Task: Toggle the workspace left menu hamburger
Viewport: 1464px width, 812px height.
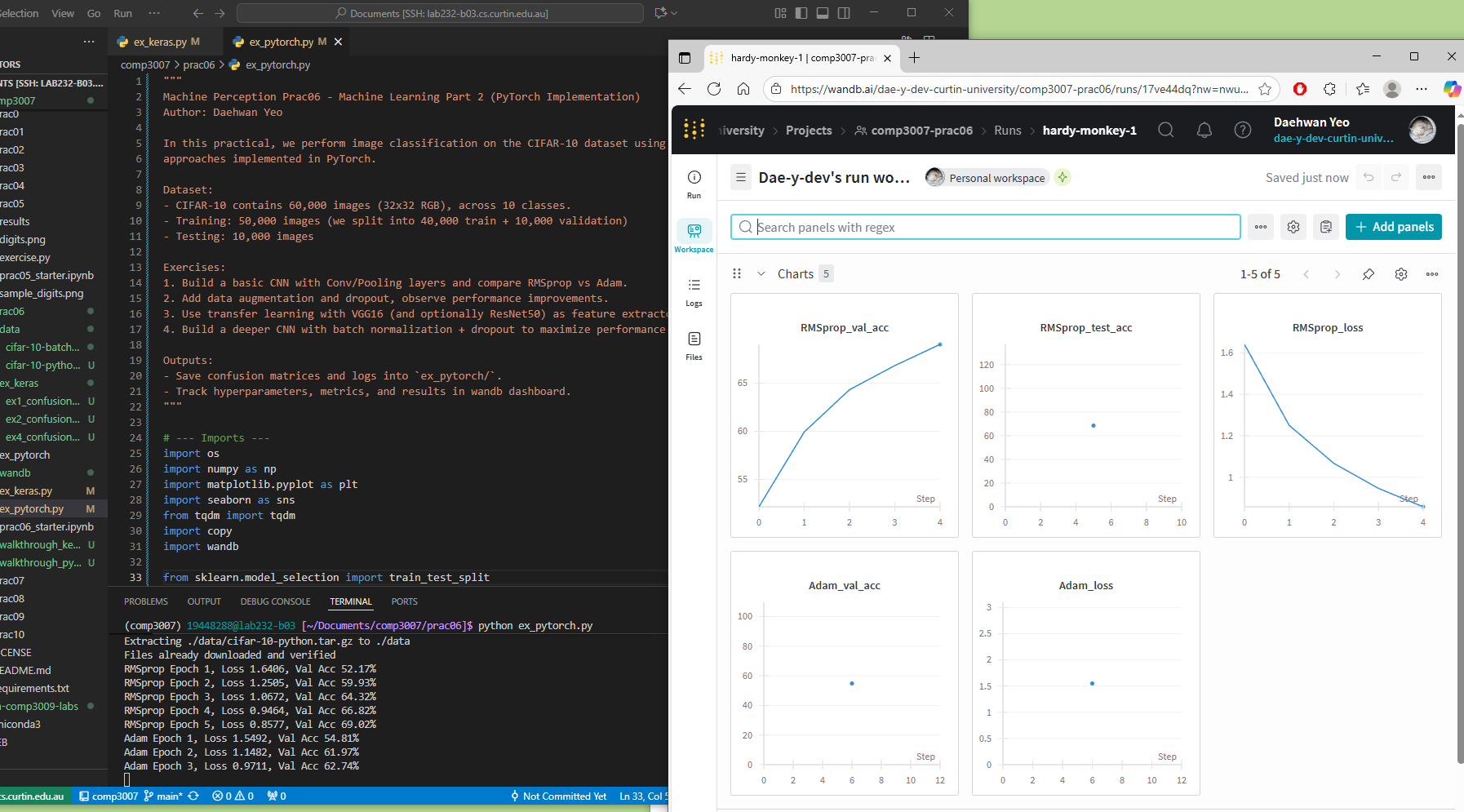Action: pyautogui.click(x=740, y=178)
